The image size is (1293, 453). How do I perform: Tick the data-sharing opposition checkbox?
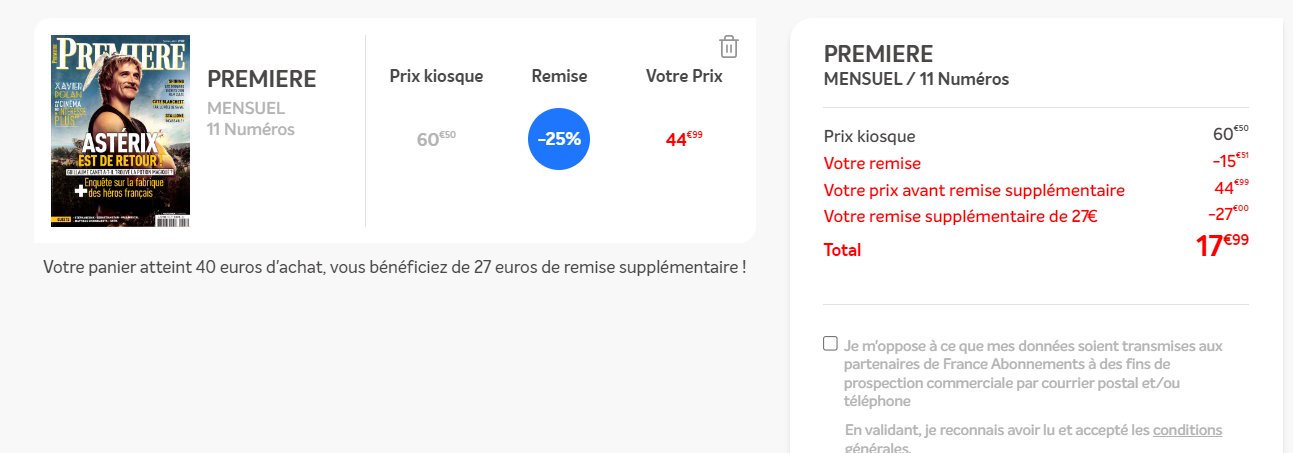[830, 344]
